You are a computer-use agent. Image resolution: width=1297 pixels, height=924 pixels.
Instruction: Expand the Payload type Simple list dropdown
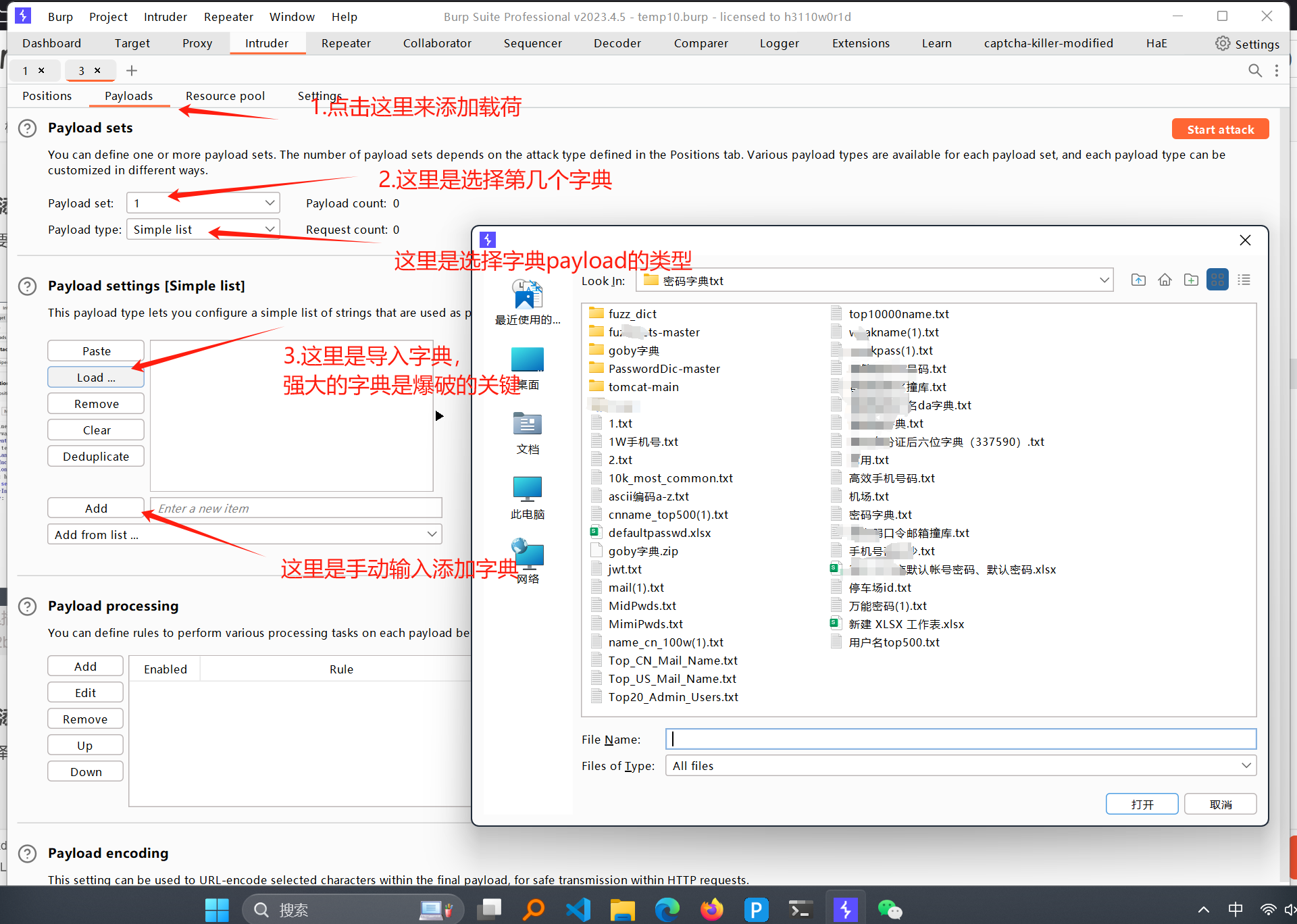[270, 229]
